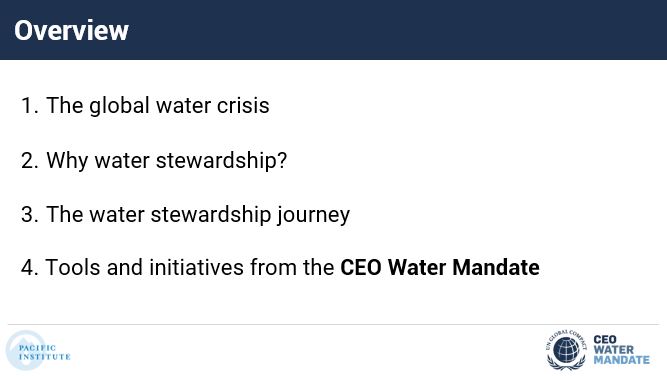Click the circular water drop behind Pacific Institute
The width and height of the screenshot is (667, 376).
25,350
